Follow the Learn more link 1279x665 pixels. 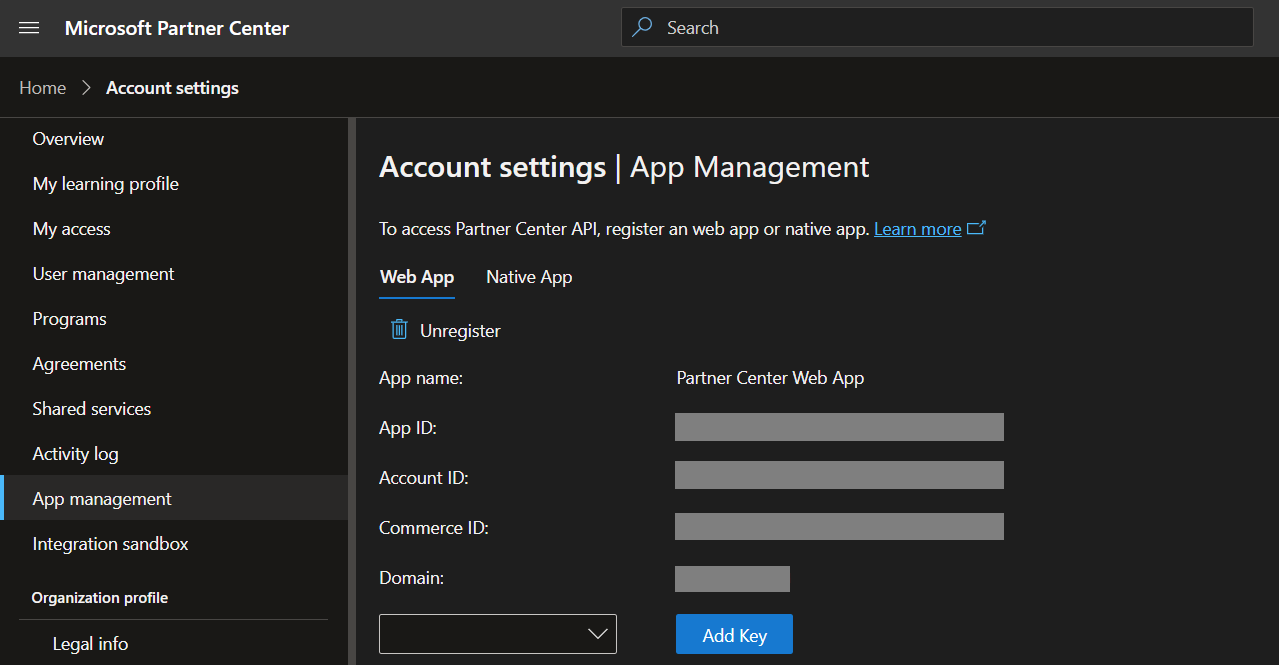(x=917, y=229)
